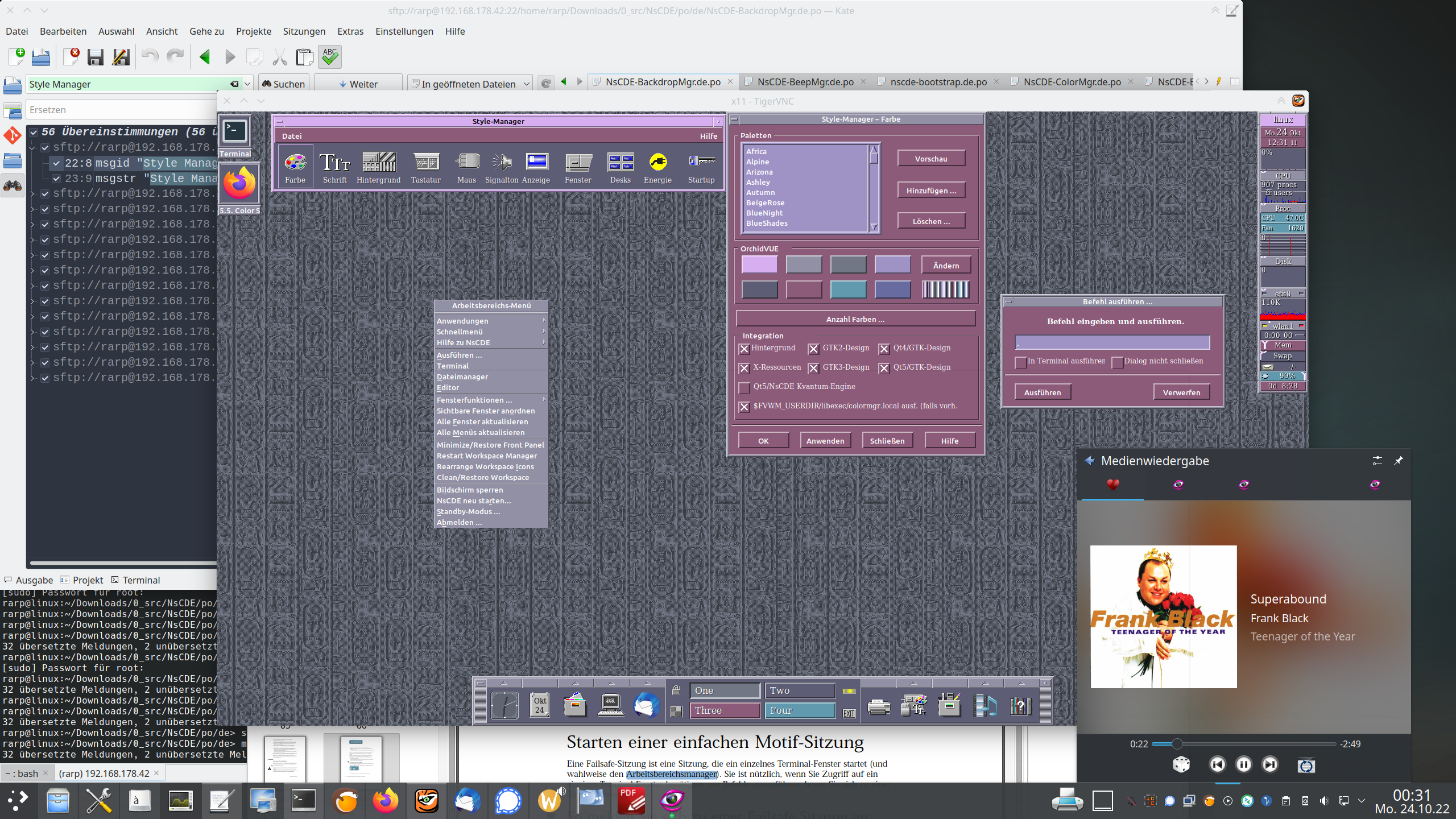The height and width of the screenshot is (819, 1456).
Task: Enable Qt5/NsCDE Kvantum-Engine checkbox
Action: [744, 387]
